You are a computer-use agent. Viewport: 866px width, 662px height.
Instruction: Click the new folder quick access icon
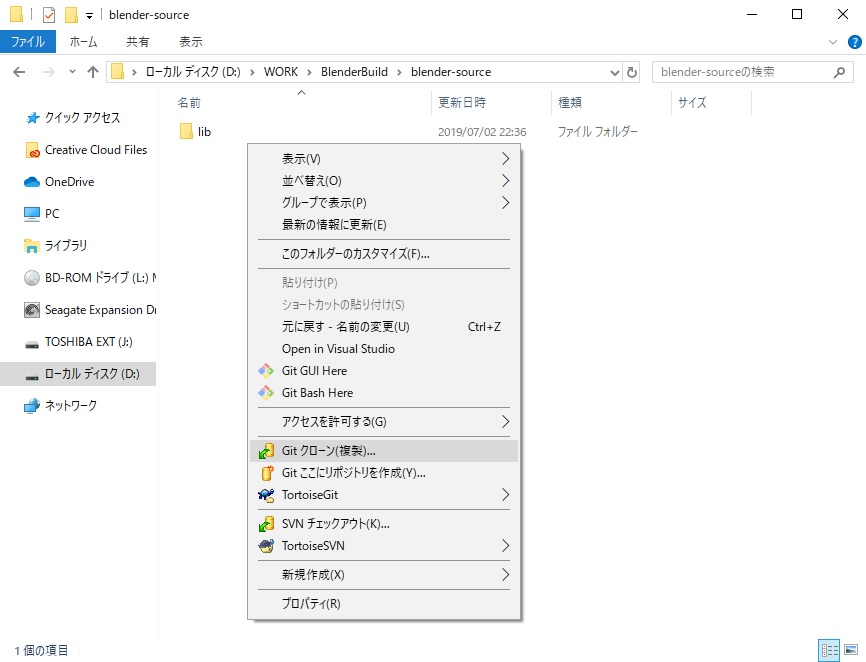(x=71, y=15)
